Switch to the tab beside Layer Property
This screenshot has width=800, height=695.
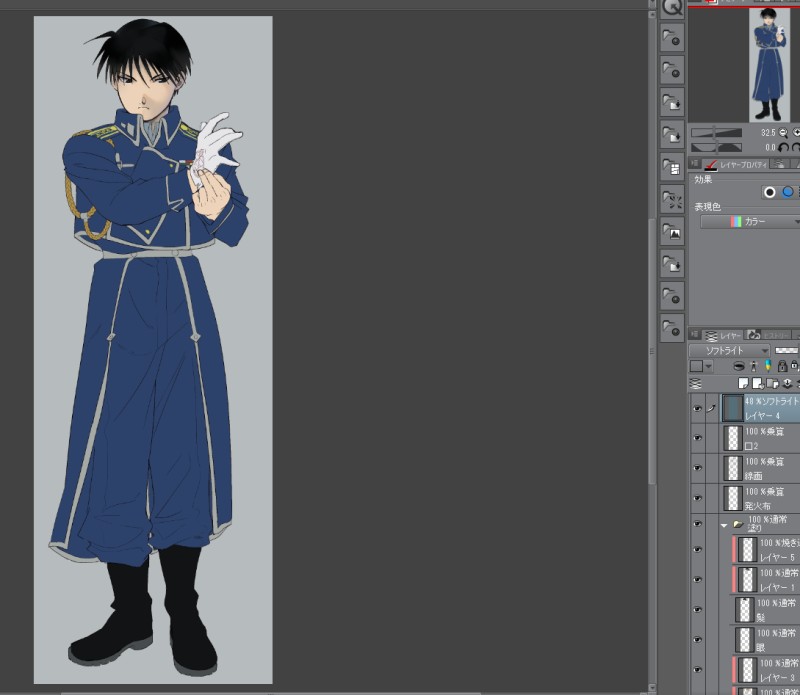point(779,164)
